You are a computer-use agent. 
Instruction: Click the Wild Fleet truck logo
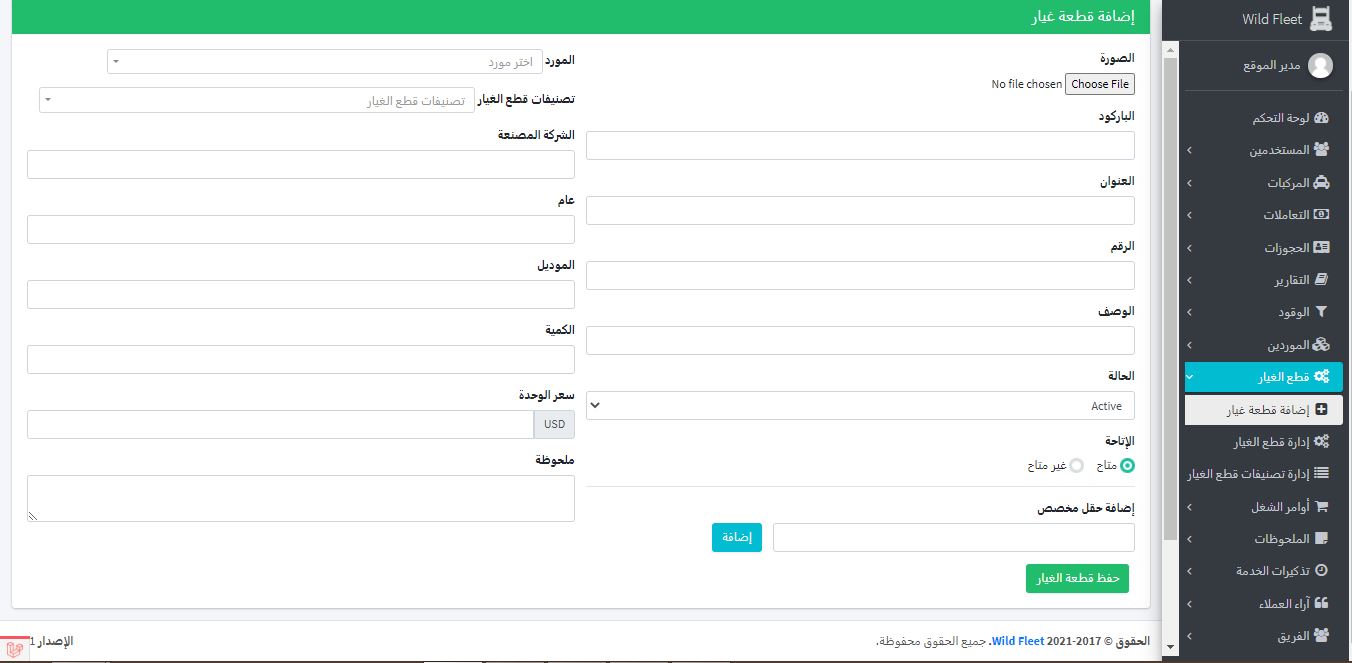tap(1321, 19)
